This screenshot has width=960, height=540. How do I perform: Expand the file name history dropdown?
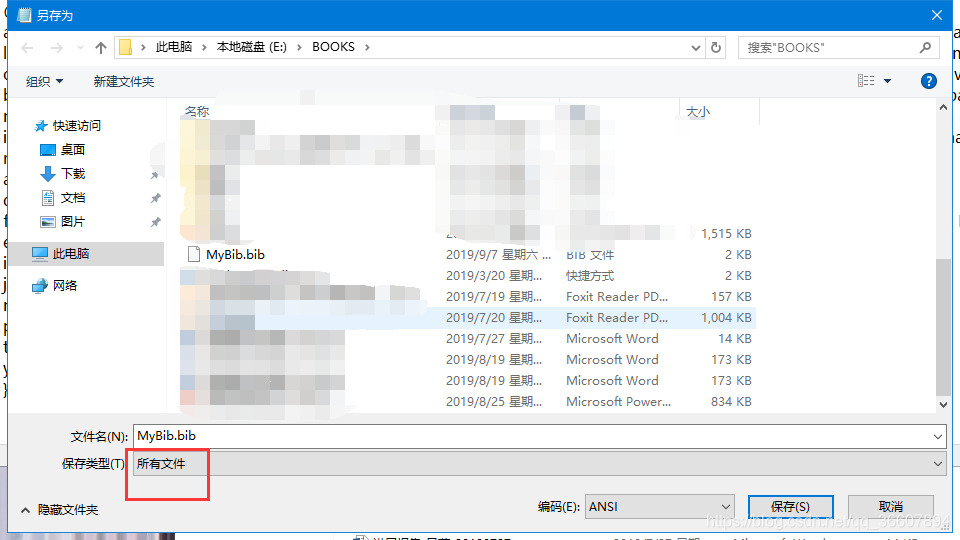937,437
